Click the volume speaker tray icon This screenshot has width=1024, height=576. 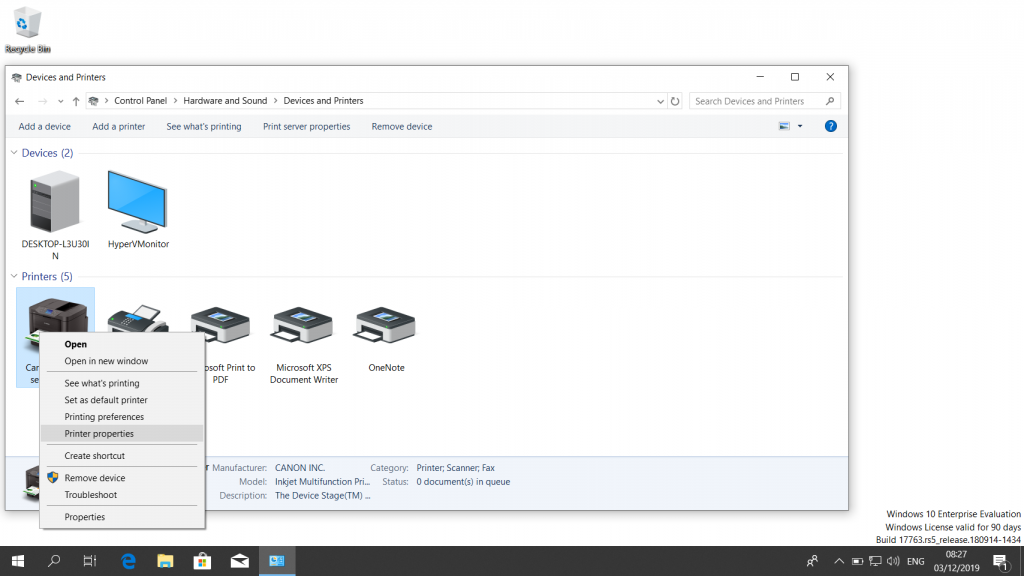[893, 561]
